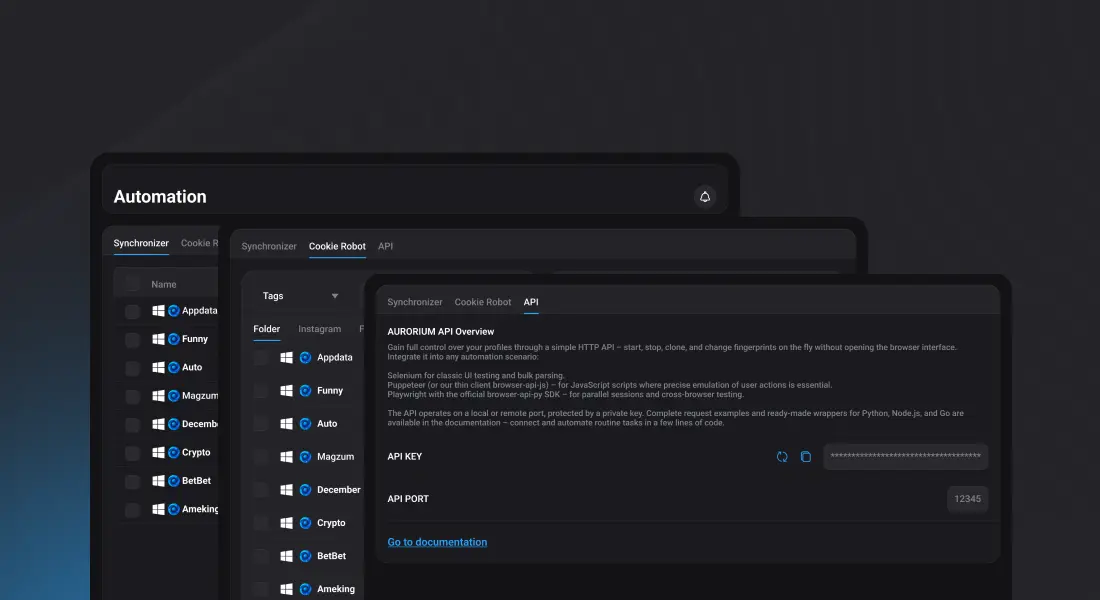This screenshot has height=600, width=1100.
Task: Check the box for Appdata in Synchronizer list
Action: (x=132, y=311)
